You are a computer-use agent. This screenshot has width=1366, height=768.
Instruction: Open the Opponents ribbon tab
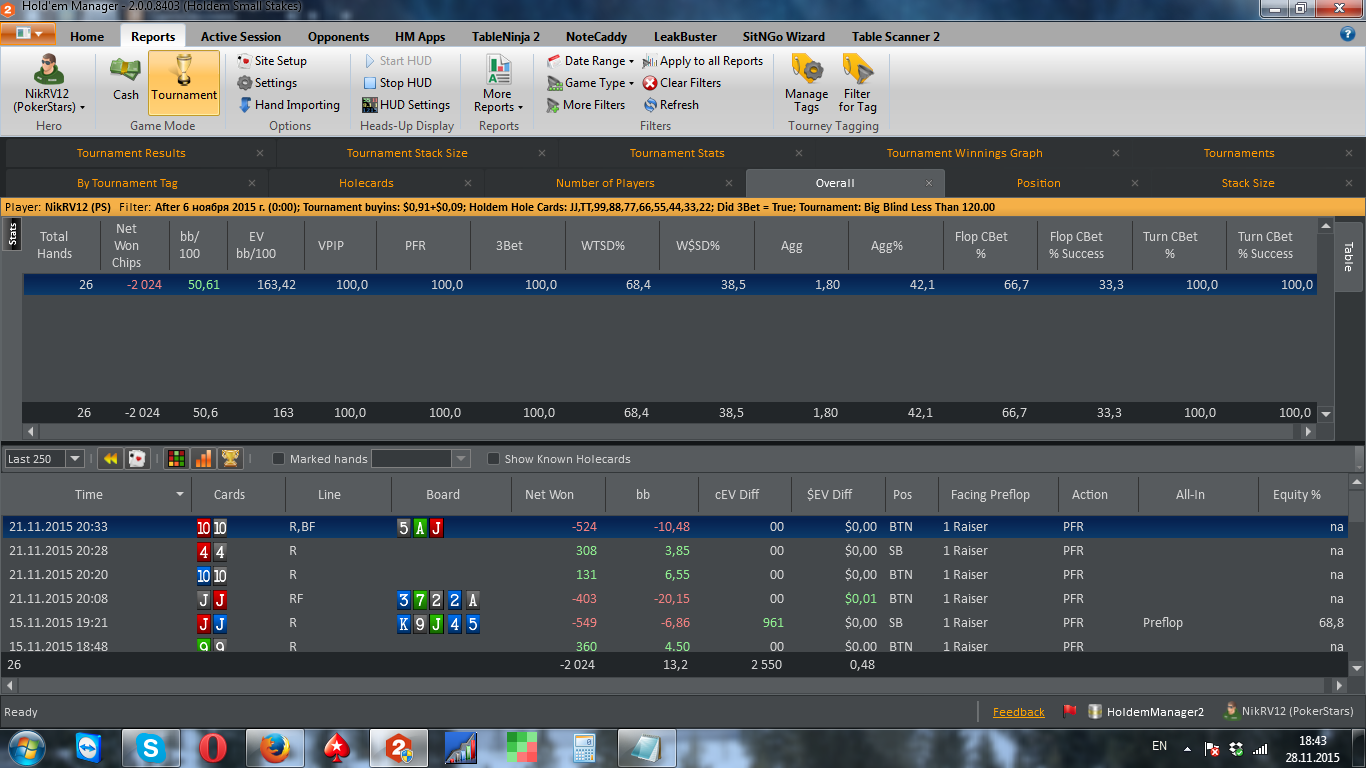tap(338, 37)
